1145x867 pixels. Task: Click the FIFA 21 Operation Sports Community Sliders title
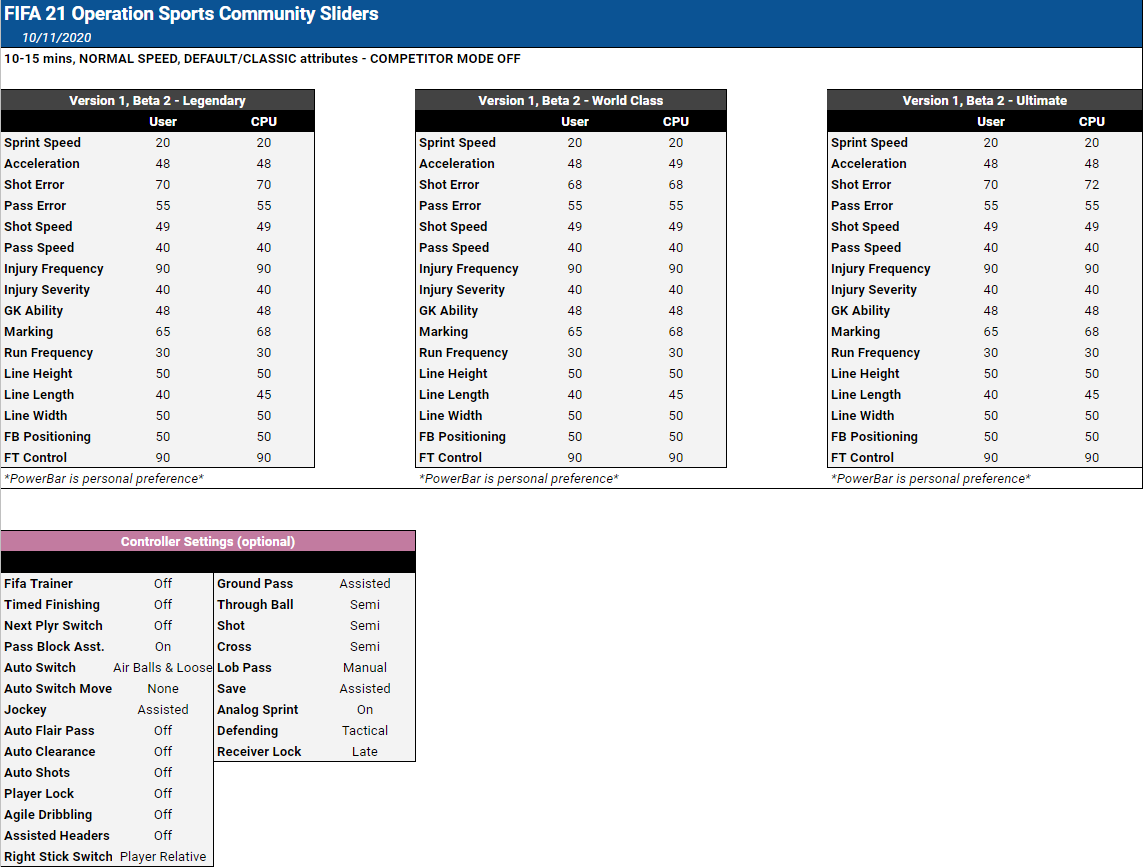(192, 14)
